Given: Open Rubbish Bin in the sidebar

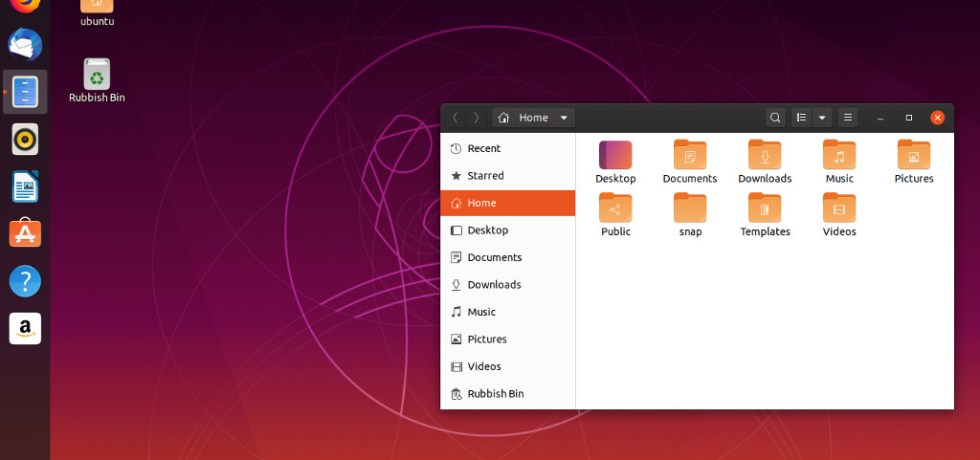Looking at the screenshot, I should click(495, 394).
